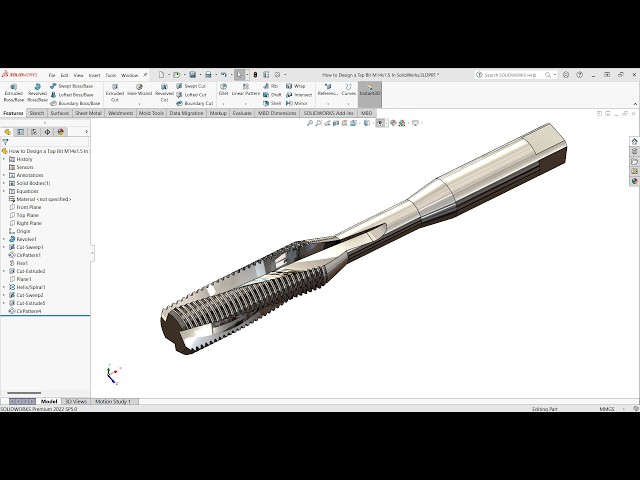
Task: Expand the Equations folder
Action: [4, 191]
